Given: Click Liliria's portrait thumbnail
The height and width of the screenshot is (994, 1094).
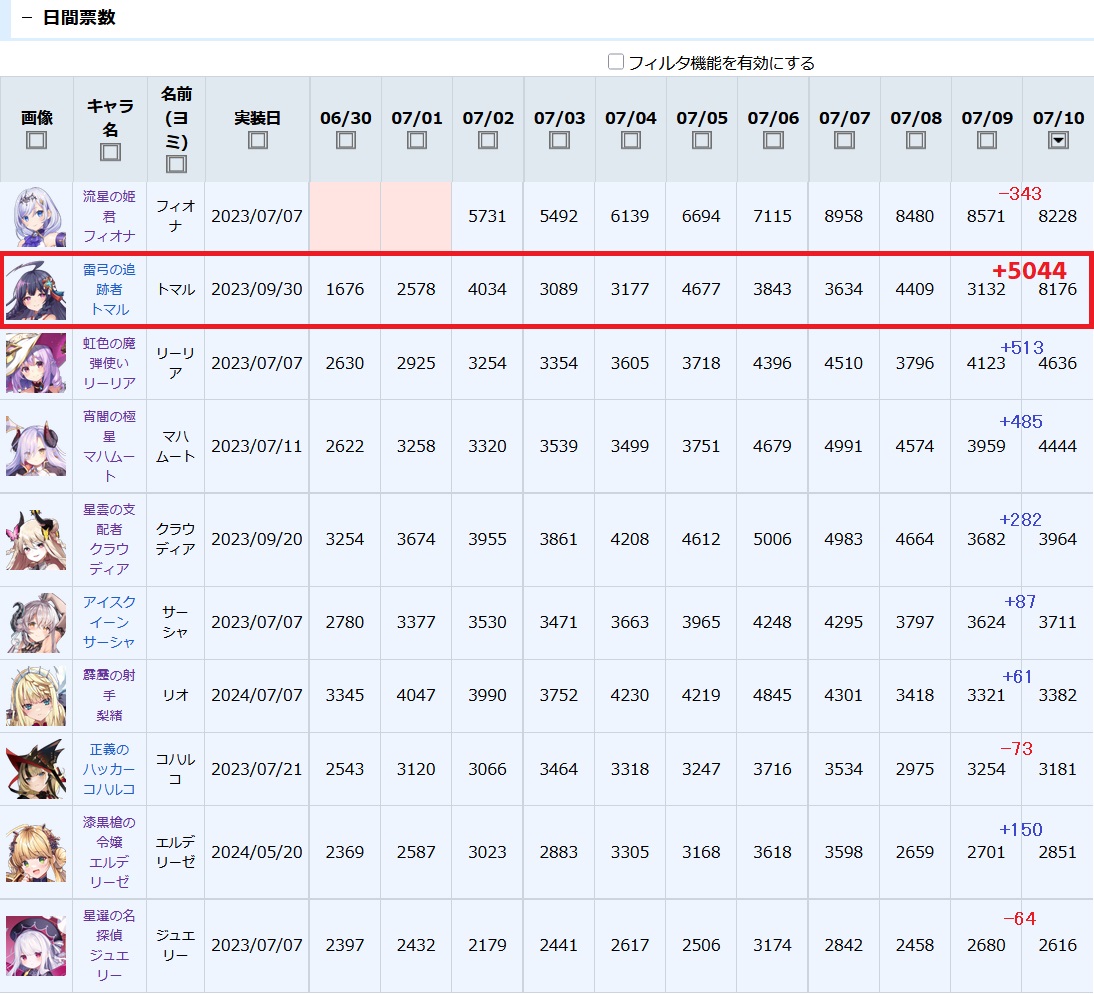Looking at the screenshot, I should tap(36, 363).
